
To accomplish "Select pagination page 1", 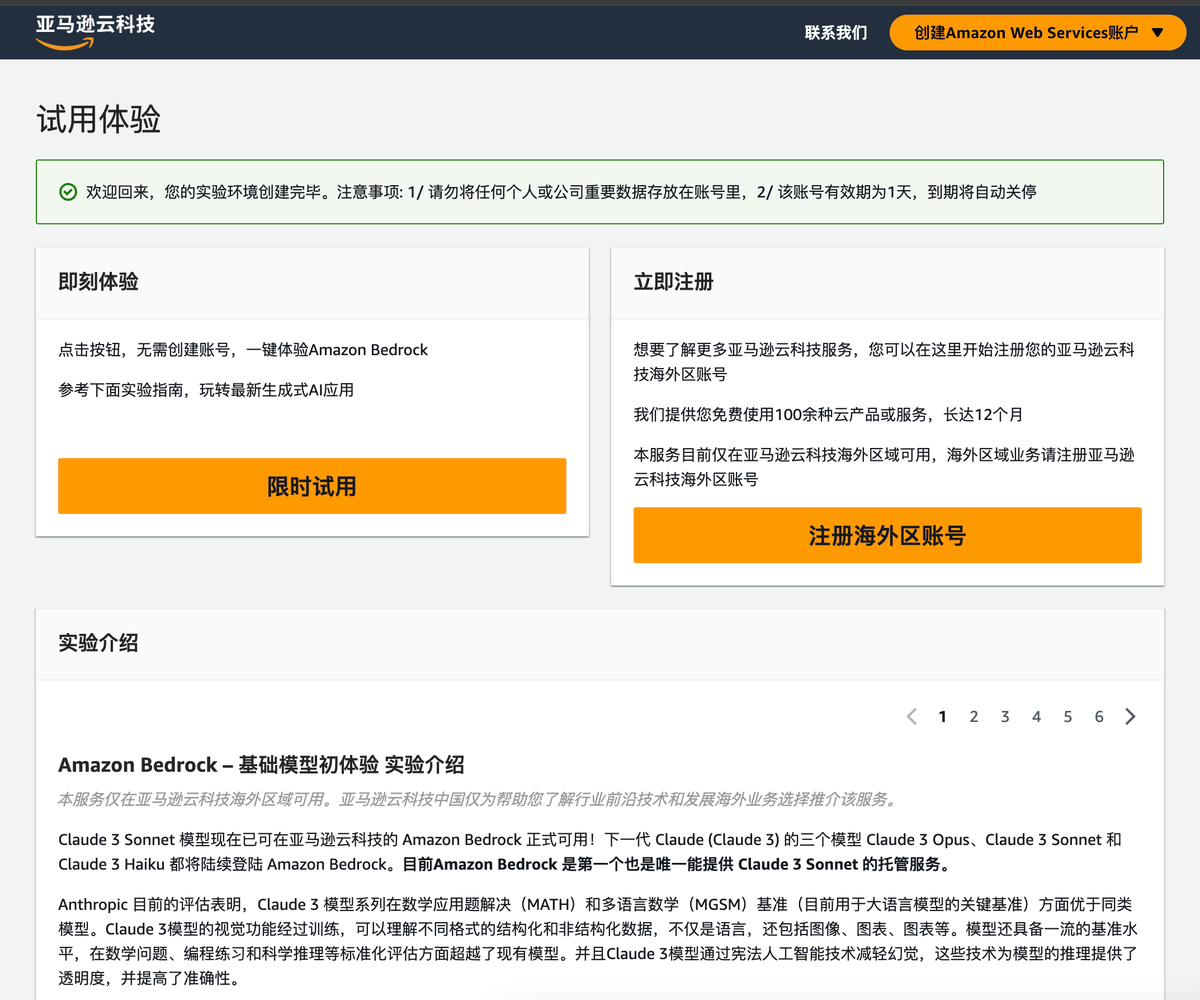I will click(942, 716).
